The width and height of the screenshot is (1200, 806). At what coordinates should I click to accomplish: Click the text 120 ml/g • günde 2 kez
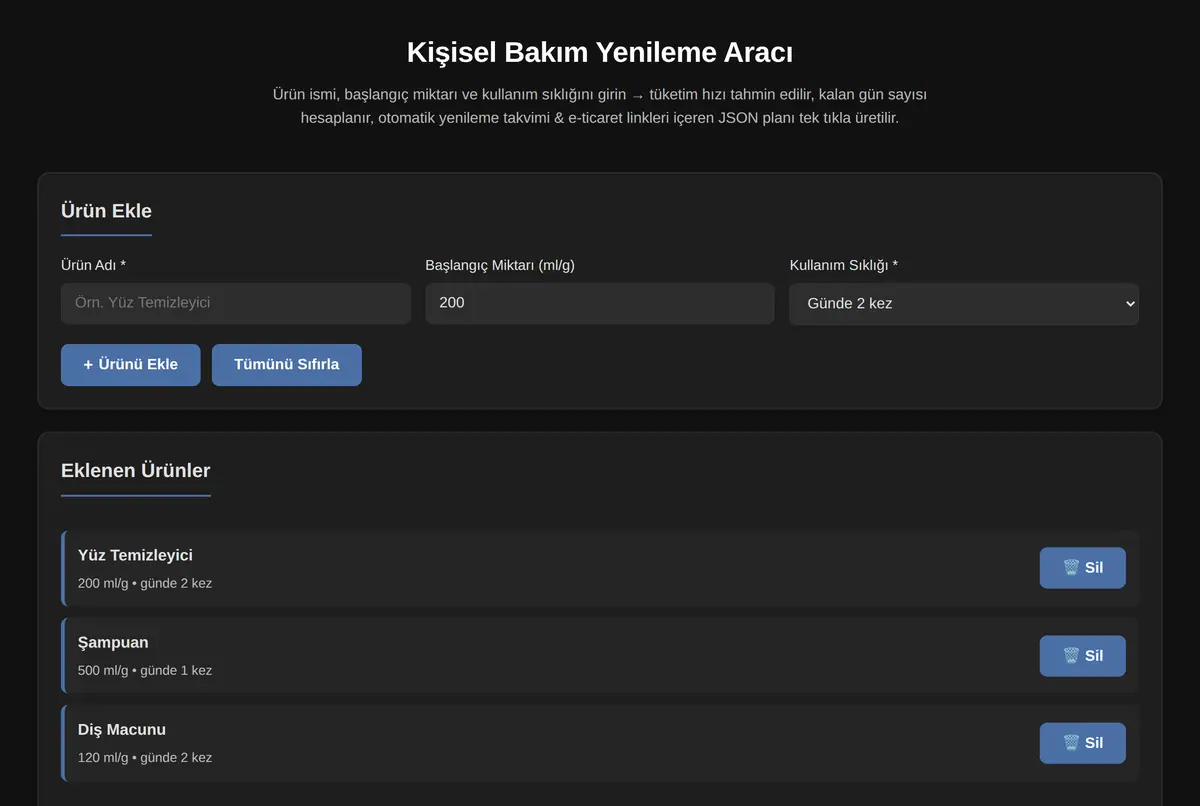(x=145, y=757)
